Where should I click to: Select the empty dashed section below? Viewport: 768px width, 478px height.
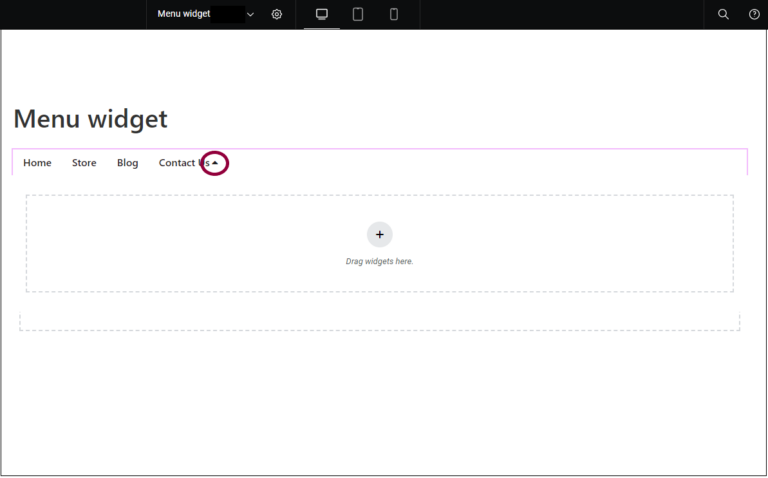(380, 322)
